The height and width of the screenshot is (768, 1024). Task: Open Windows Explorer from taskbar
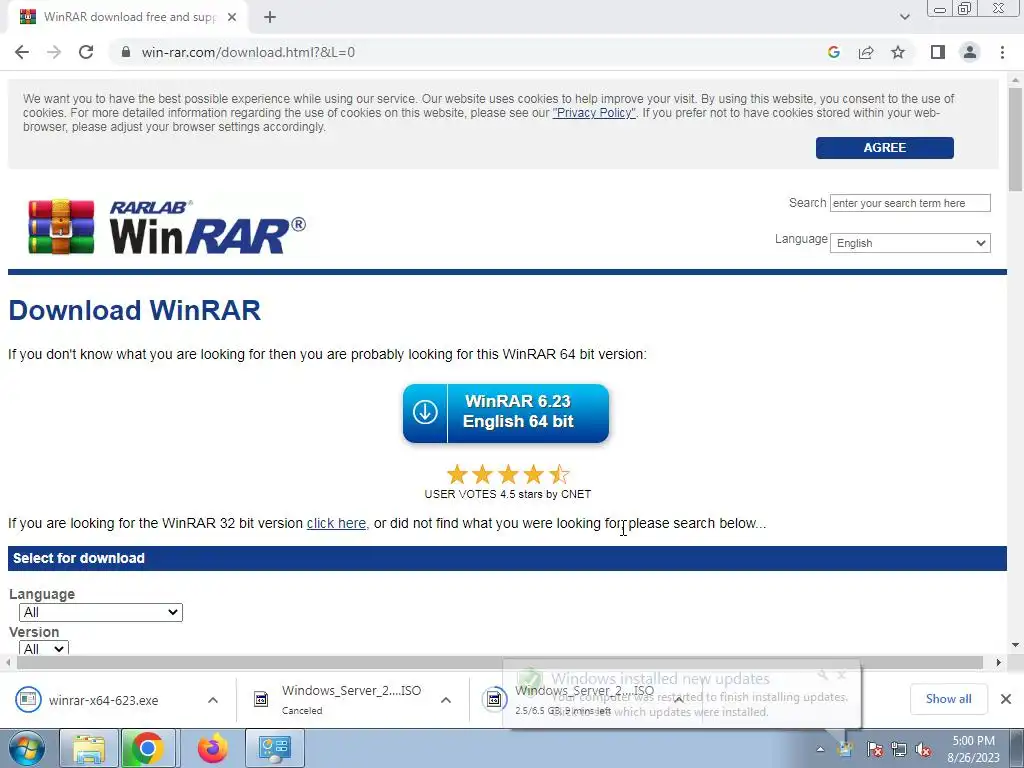[89, 748]
